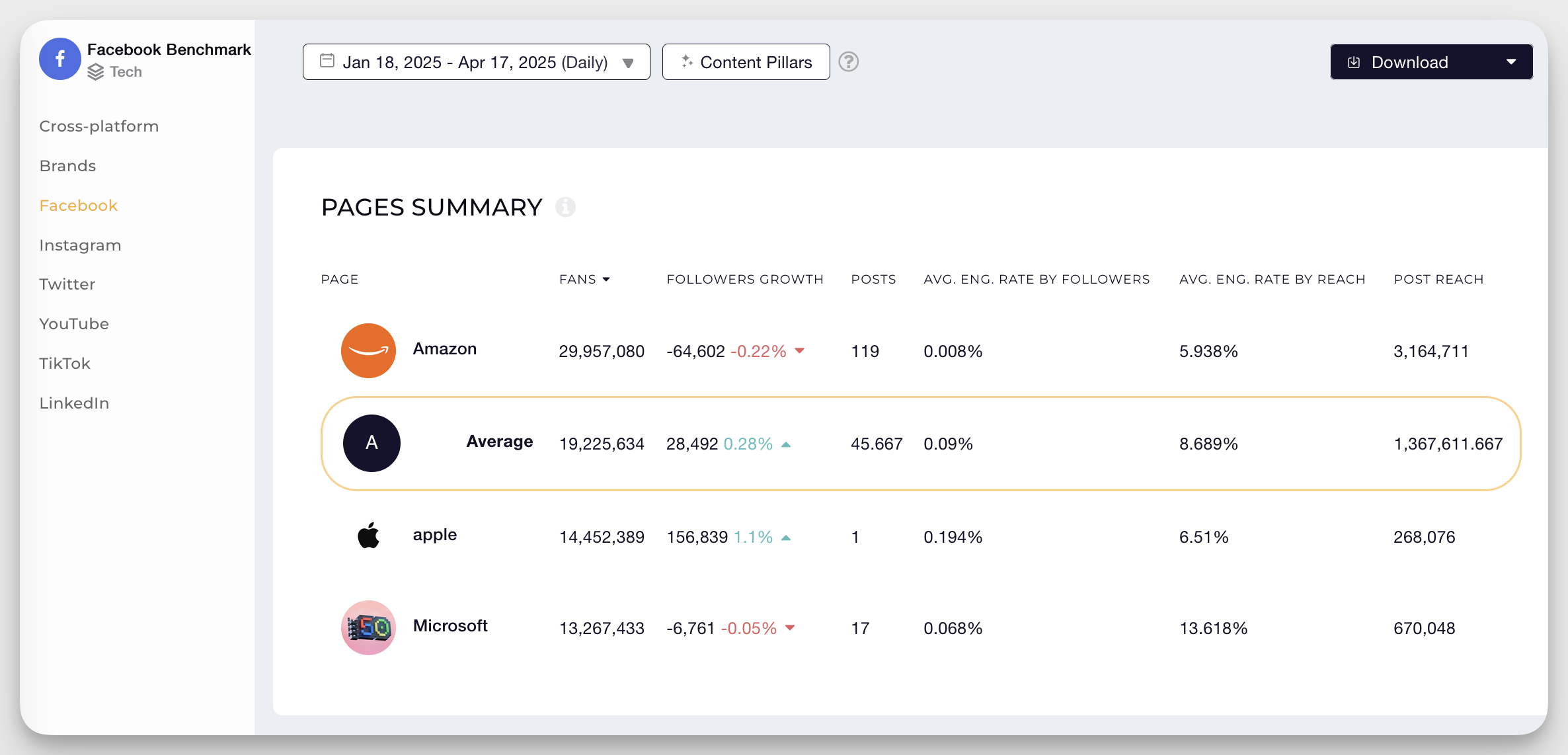
Task: Open the apple page name link
Action: point(434,535)
